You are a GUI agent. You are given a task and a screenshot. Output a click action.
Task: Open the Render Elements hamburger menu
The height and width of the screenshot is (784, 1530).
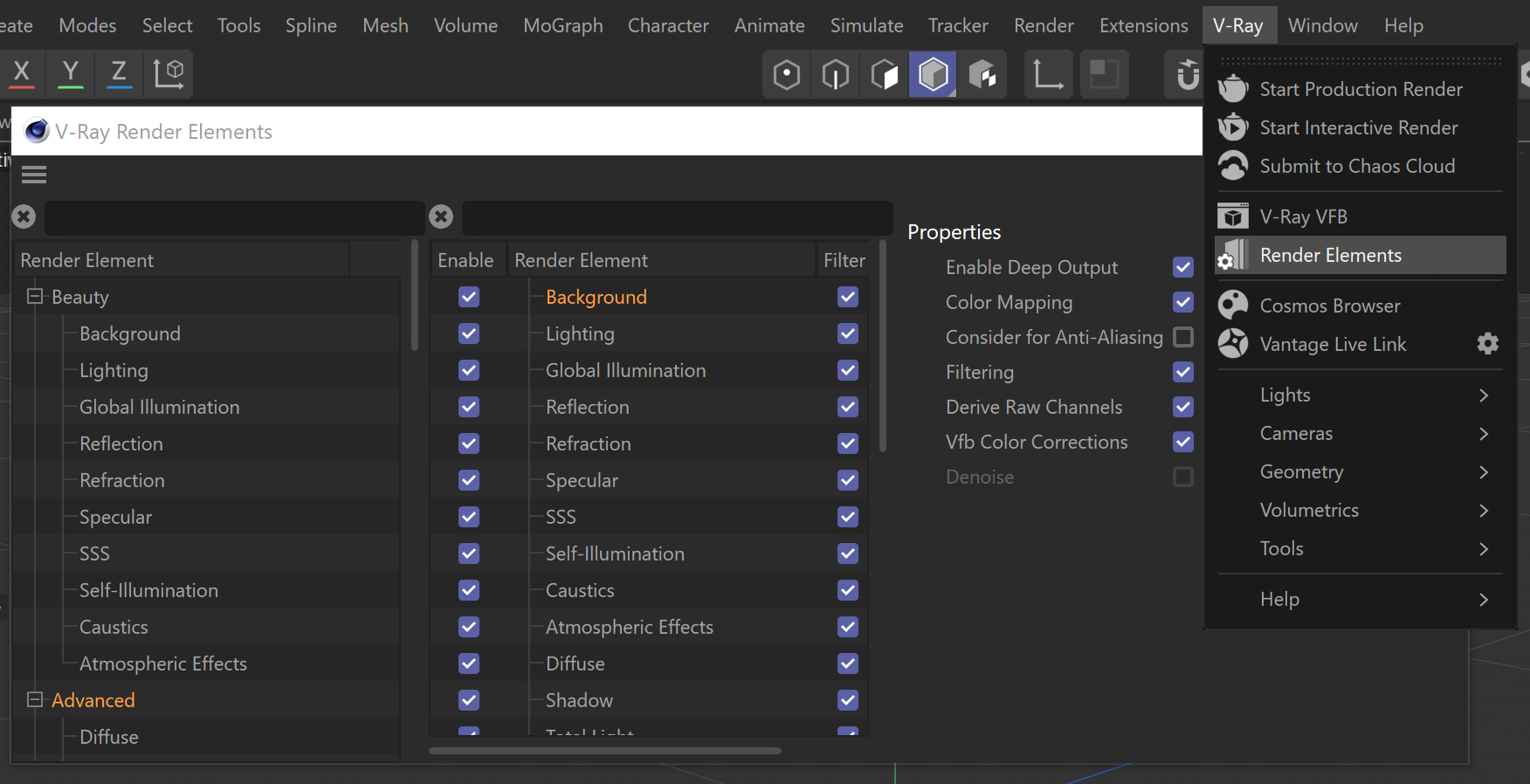pos(34,175)
